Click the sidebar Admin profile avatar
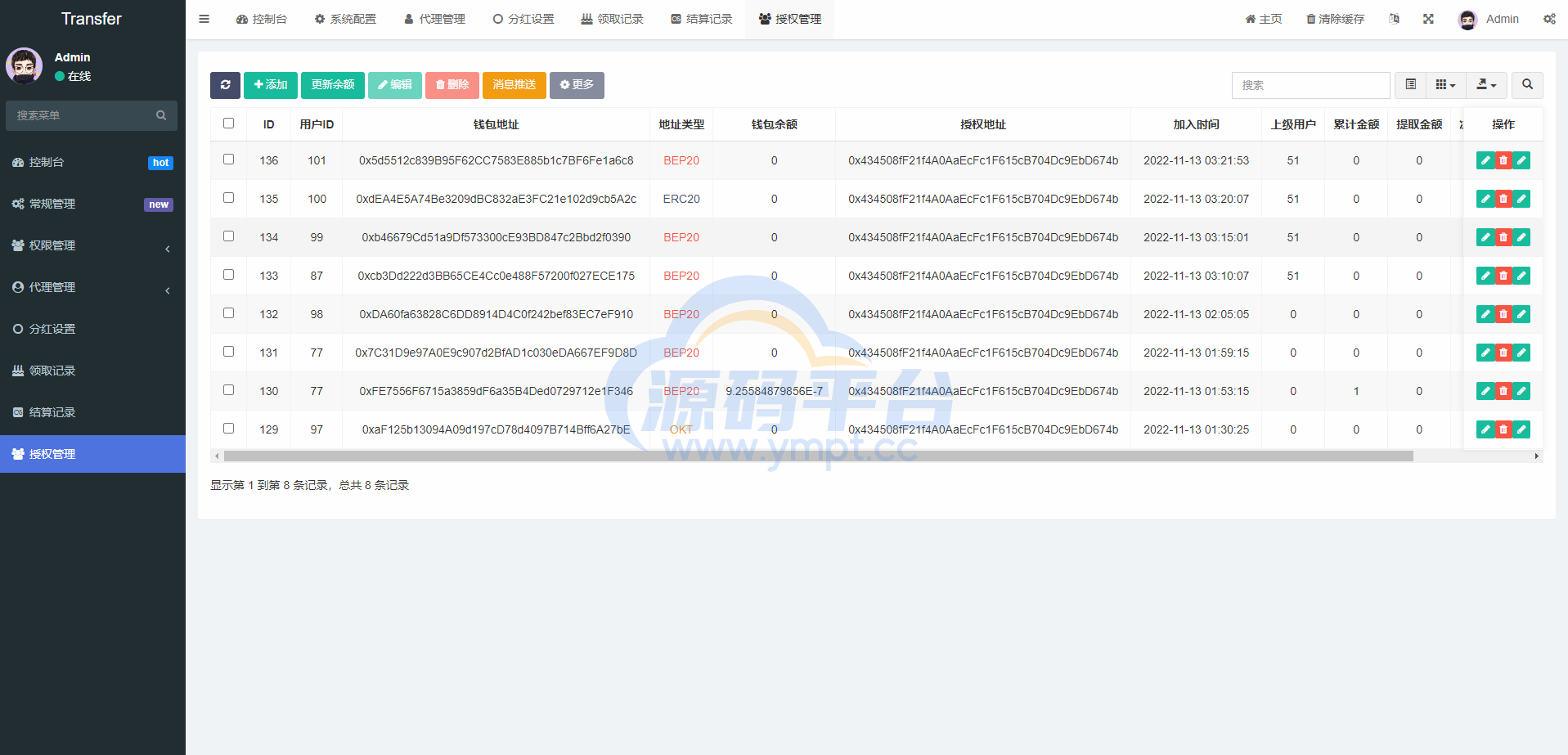1568x755 pixels. click(x=25, y=65)
